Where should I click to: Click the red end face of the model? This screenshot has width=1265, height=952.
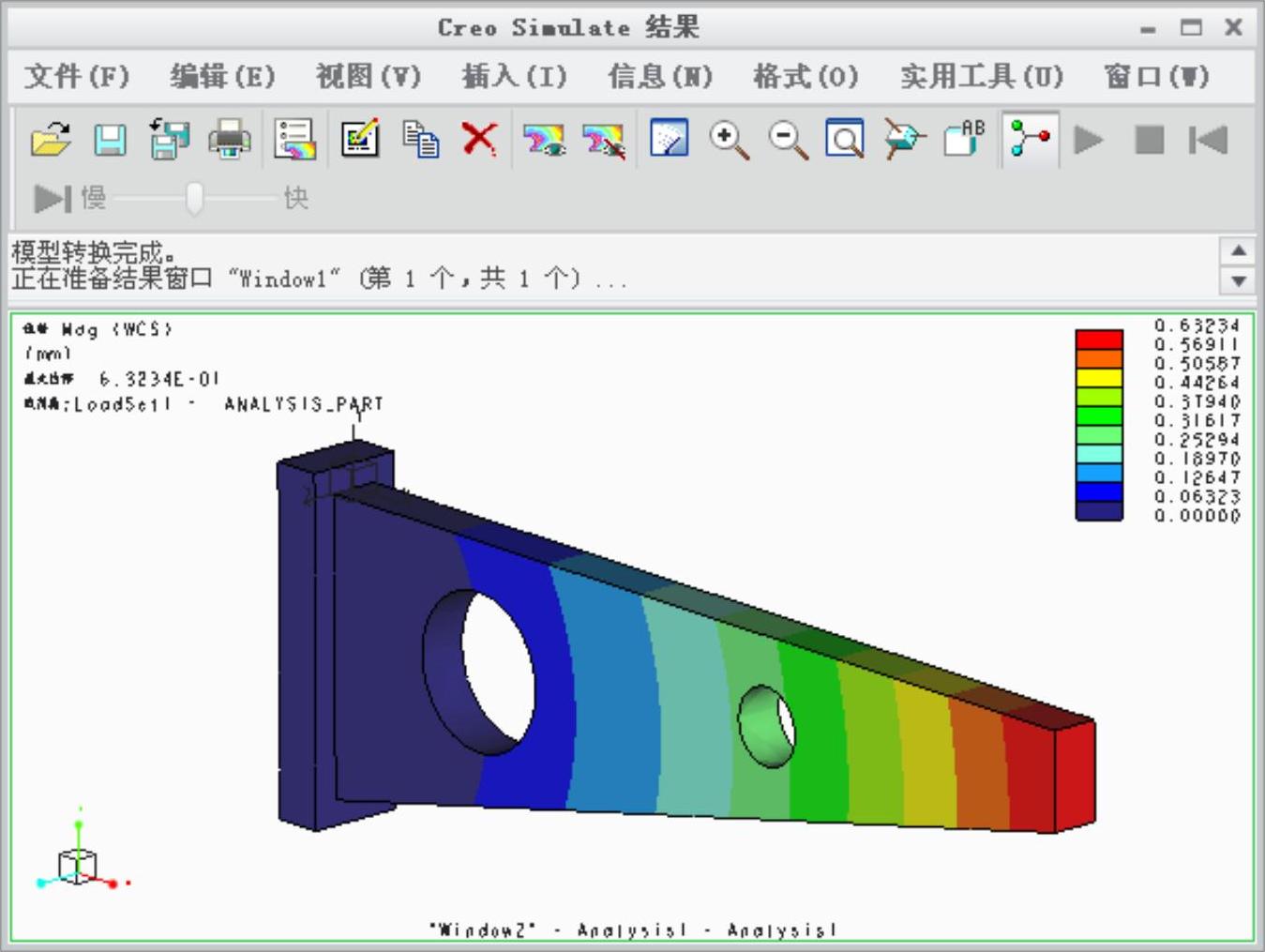[1075, 777]
